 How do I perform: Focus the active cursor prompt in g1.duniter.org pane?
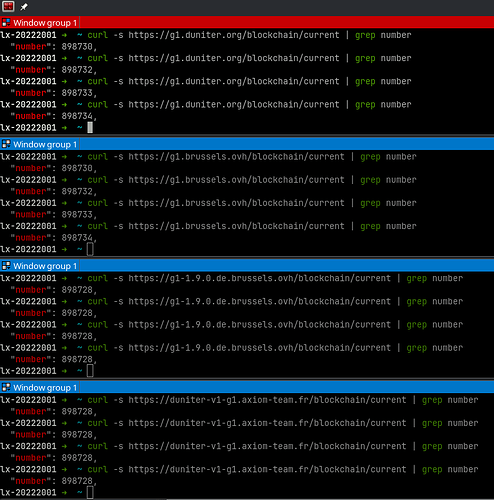(x=90, y=128)
